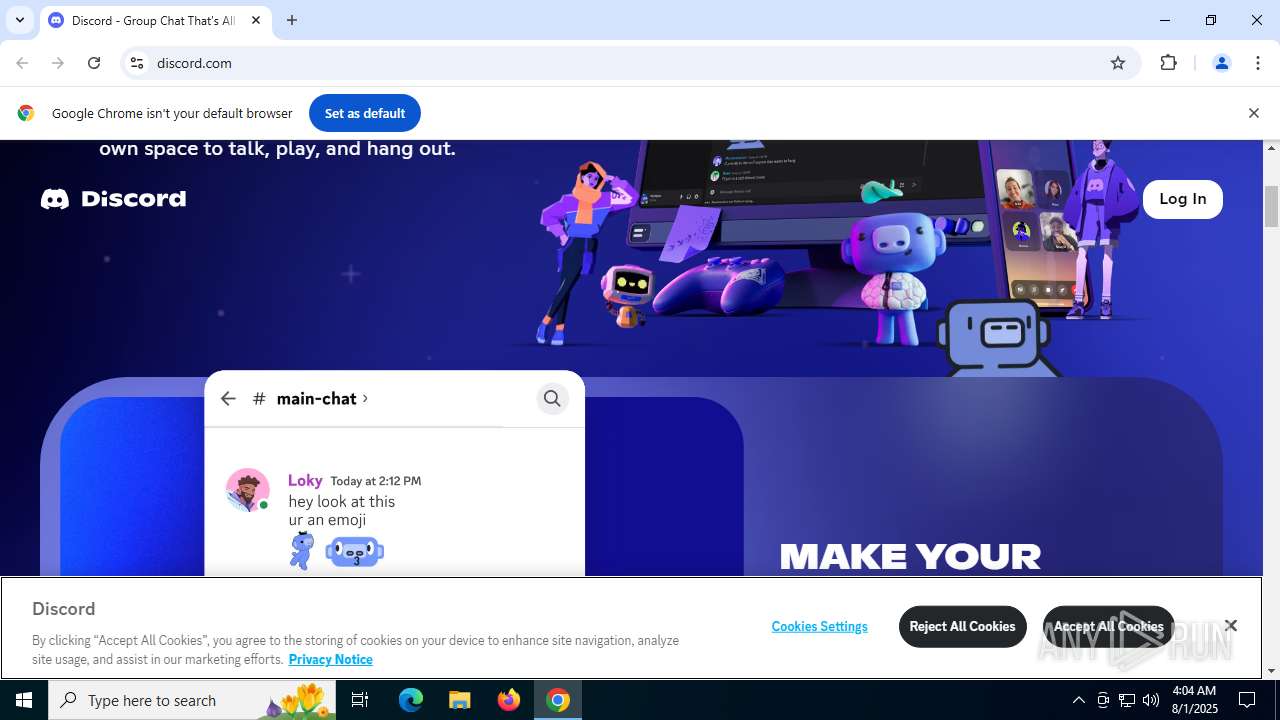Click the small dancing figure emoji

coord(301,551)
